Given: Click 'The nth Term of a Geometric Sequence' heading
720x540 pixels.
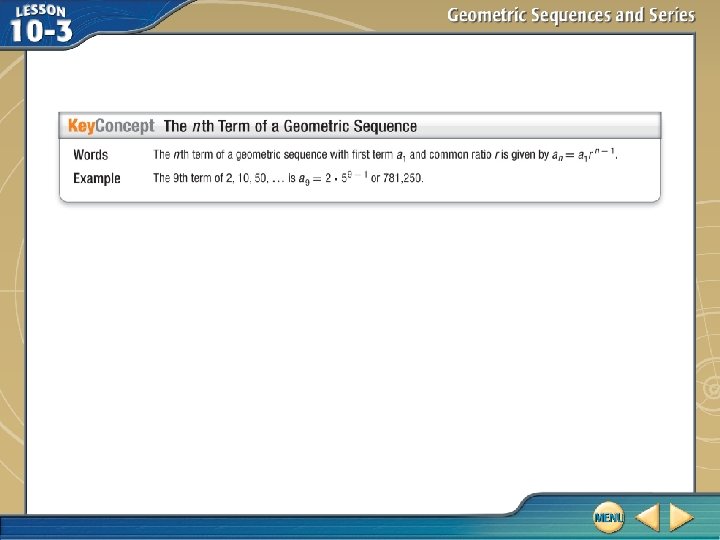Looking at the screenshot, I should click(x=290, y=126).
